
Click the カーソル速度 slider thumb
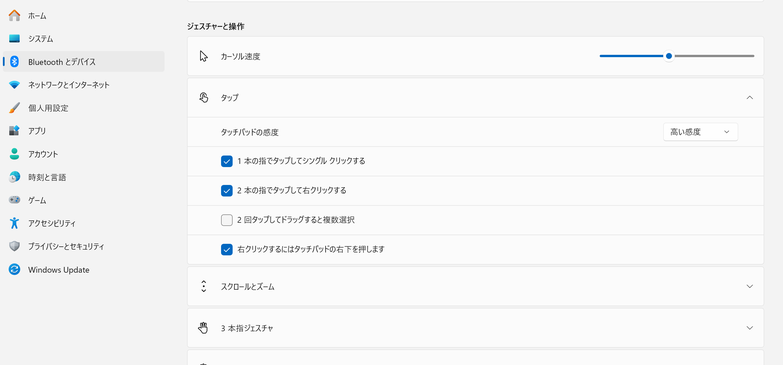(669, 56)
